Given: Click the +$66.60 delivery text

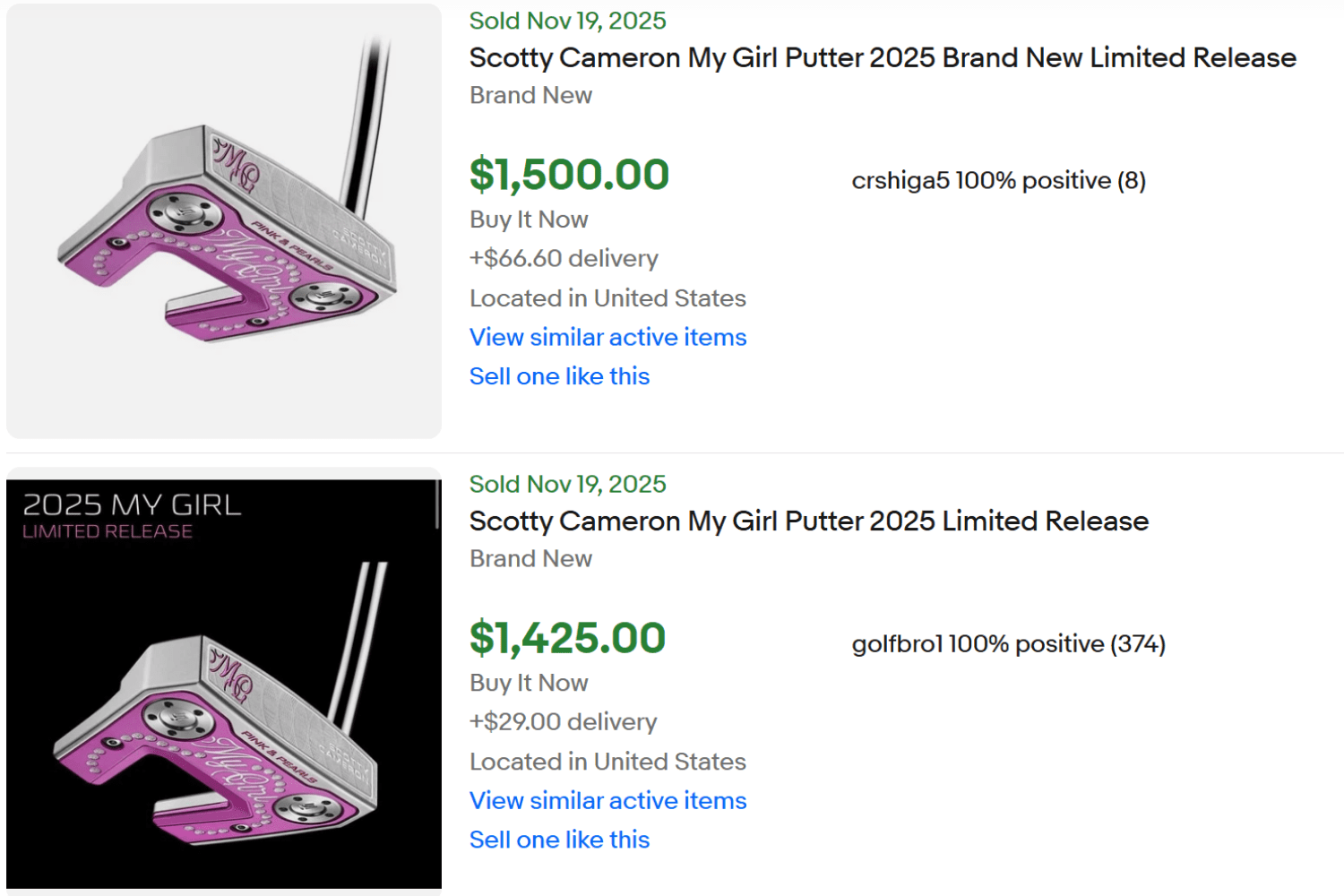Looking at the screenshot, I should point(563,258).
